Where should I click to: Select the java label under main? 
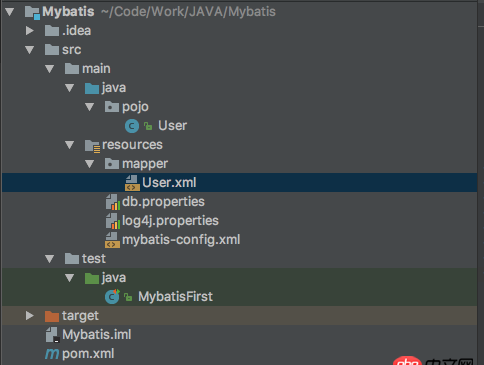114,88
